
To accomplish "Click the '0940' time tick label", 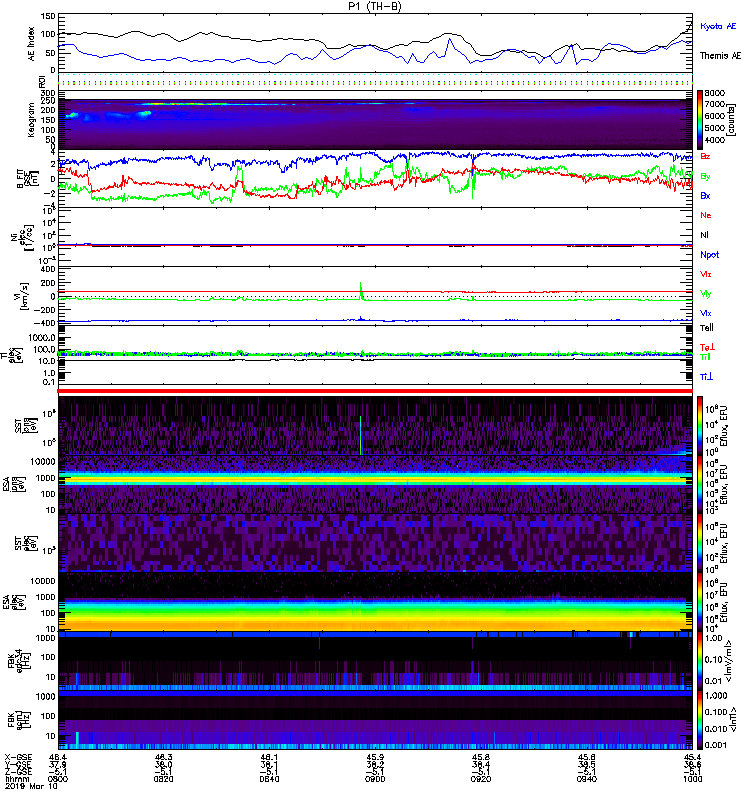I will (x=587, y=779).
